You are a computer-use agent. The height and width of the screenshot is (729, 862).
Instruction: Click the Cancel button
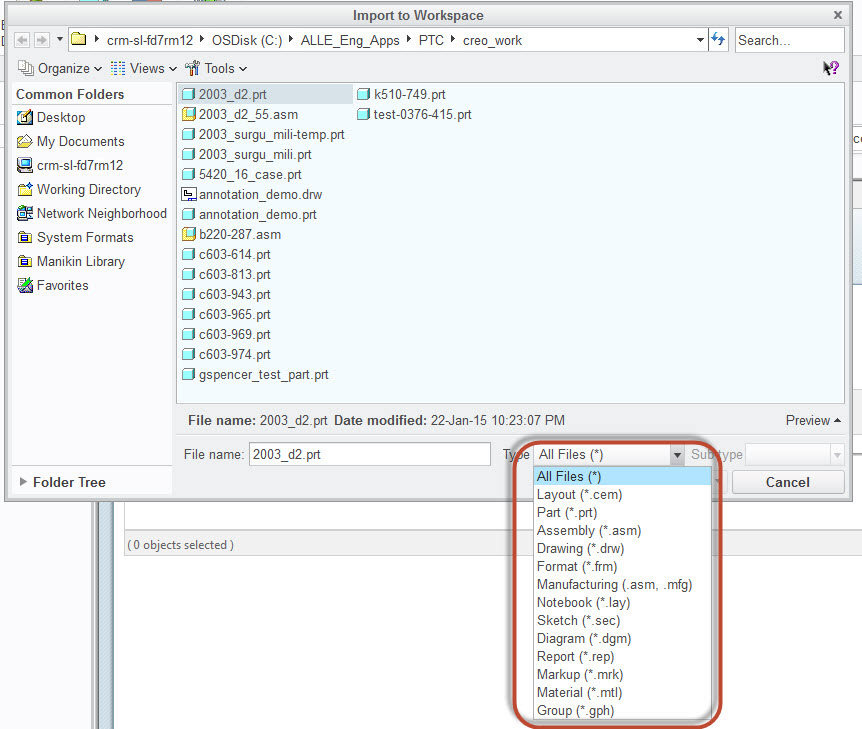coord(786,482)
